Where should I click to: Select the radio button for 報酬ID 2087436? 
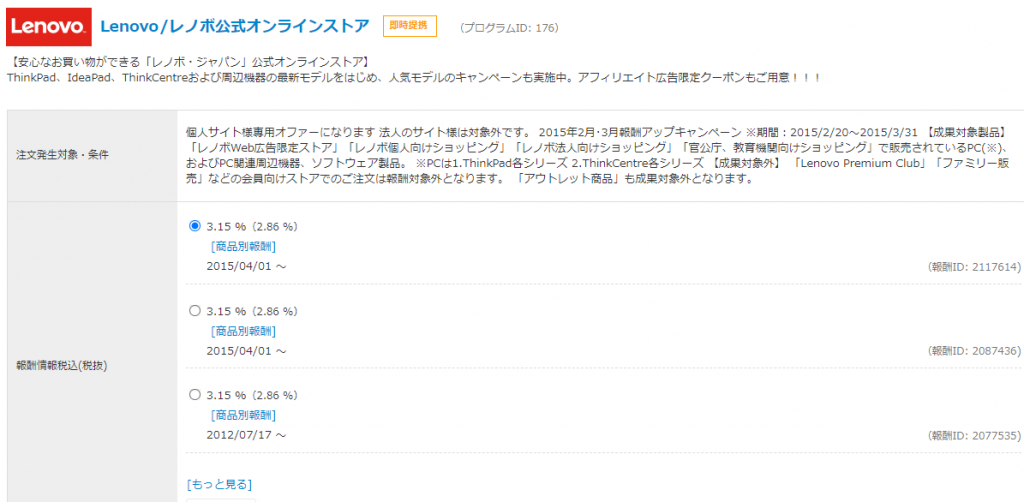pyautogui.click(x=195, y=311)
